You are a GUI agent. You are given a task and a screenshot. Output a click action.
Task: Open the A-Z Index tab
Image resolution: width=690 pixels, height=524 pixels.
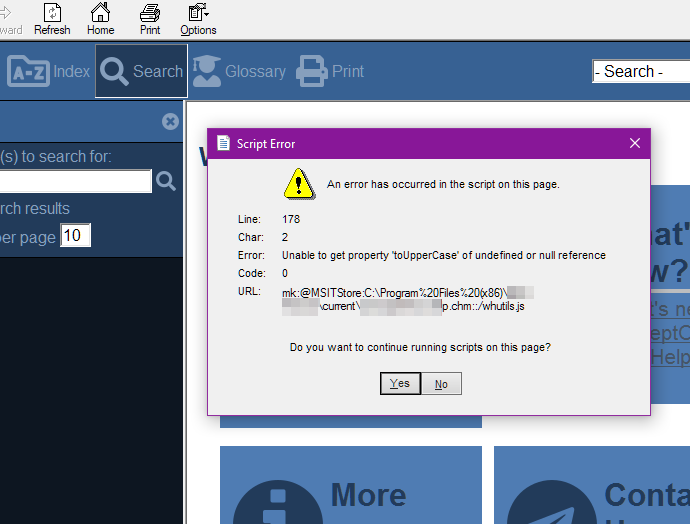48,71
